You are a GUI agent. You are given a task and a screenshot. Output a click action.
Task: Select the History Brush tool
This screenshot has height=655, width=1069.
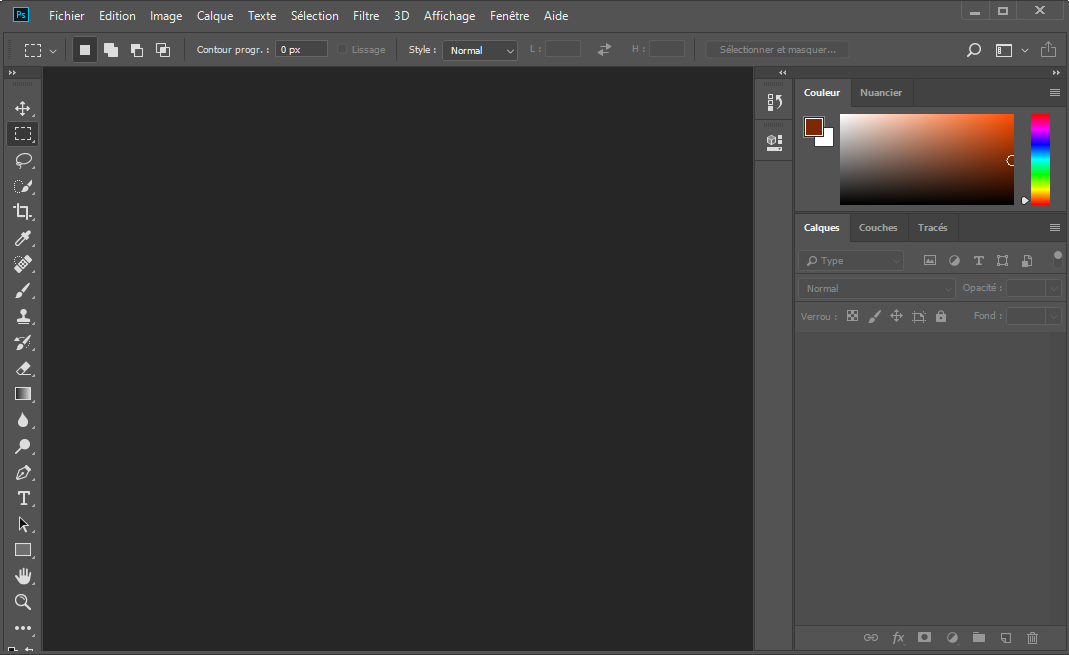click(x=22, y=342)
